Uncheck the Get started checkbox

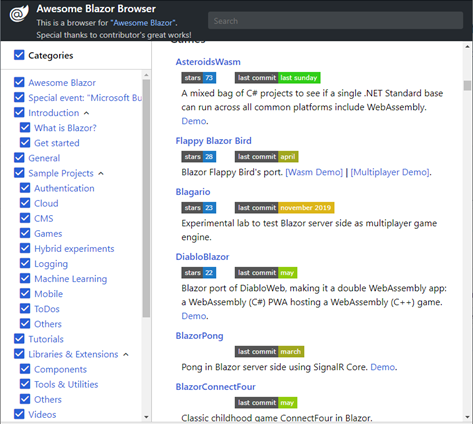click(25, 143)
